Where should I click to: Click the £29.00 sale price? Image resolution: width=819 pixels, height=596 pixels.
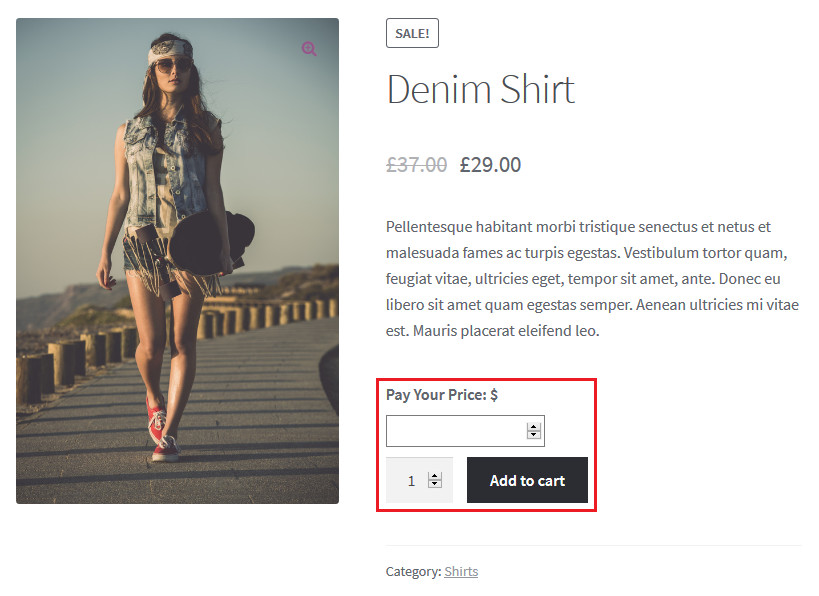pyautogui.click(x=490, y=165)
